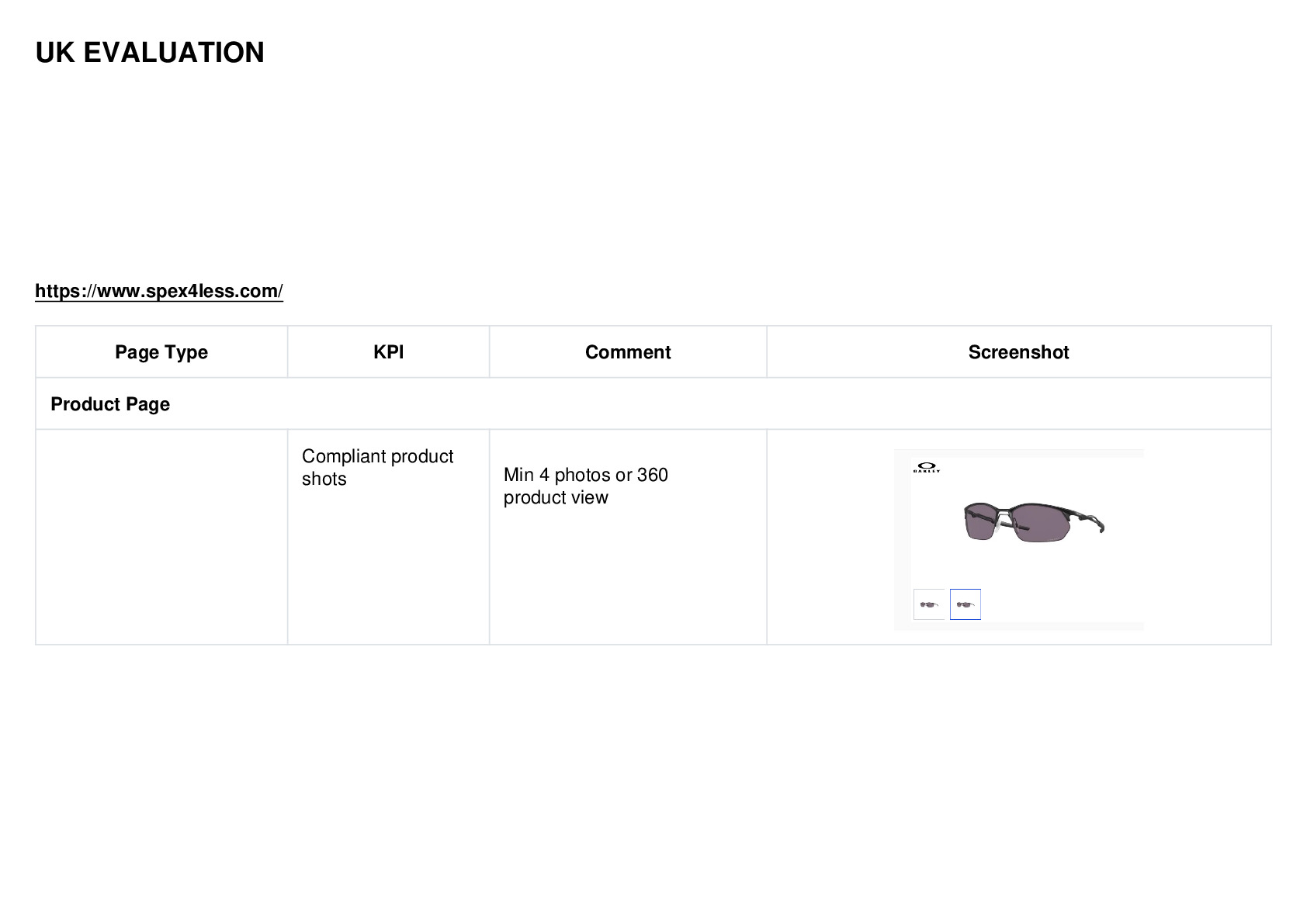The height and width of the screenshot is (924, 1307).
Task: Click the 'product view' comment line
Action: coord(556,497)
